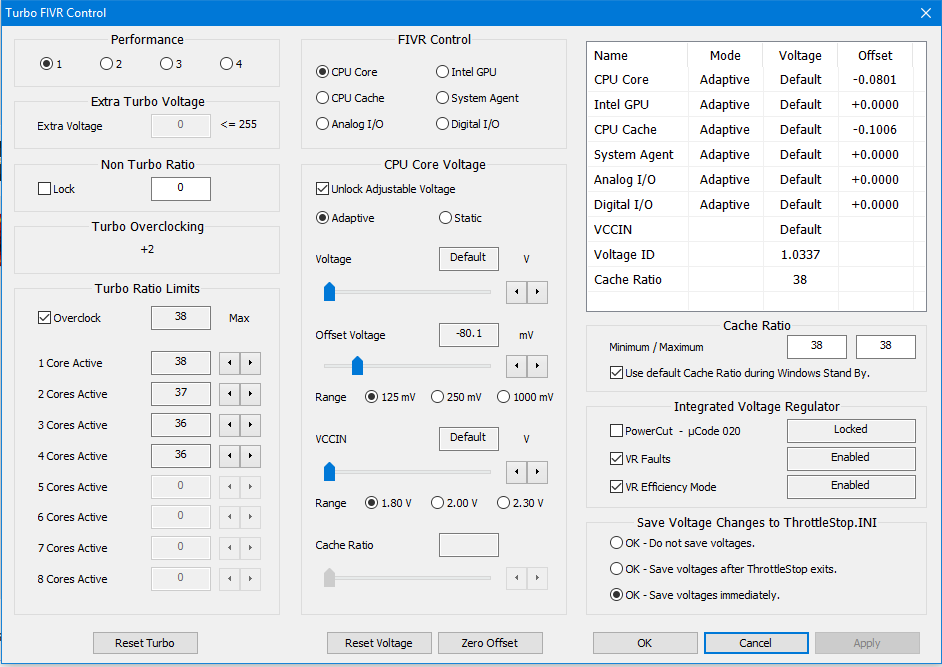Select the CPU Core row in voltage table

(756, 79)
